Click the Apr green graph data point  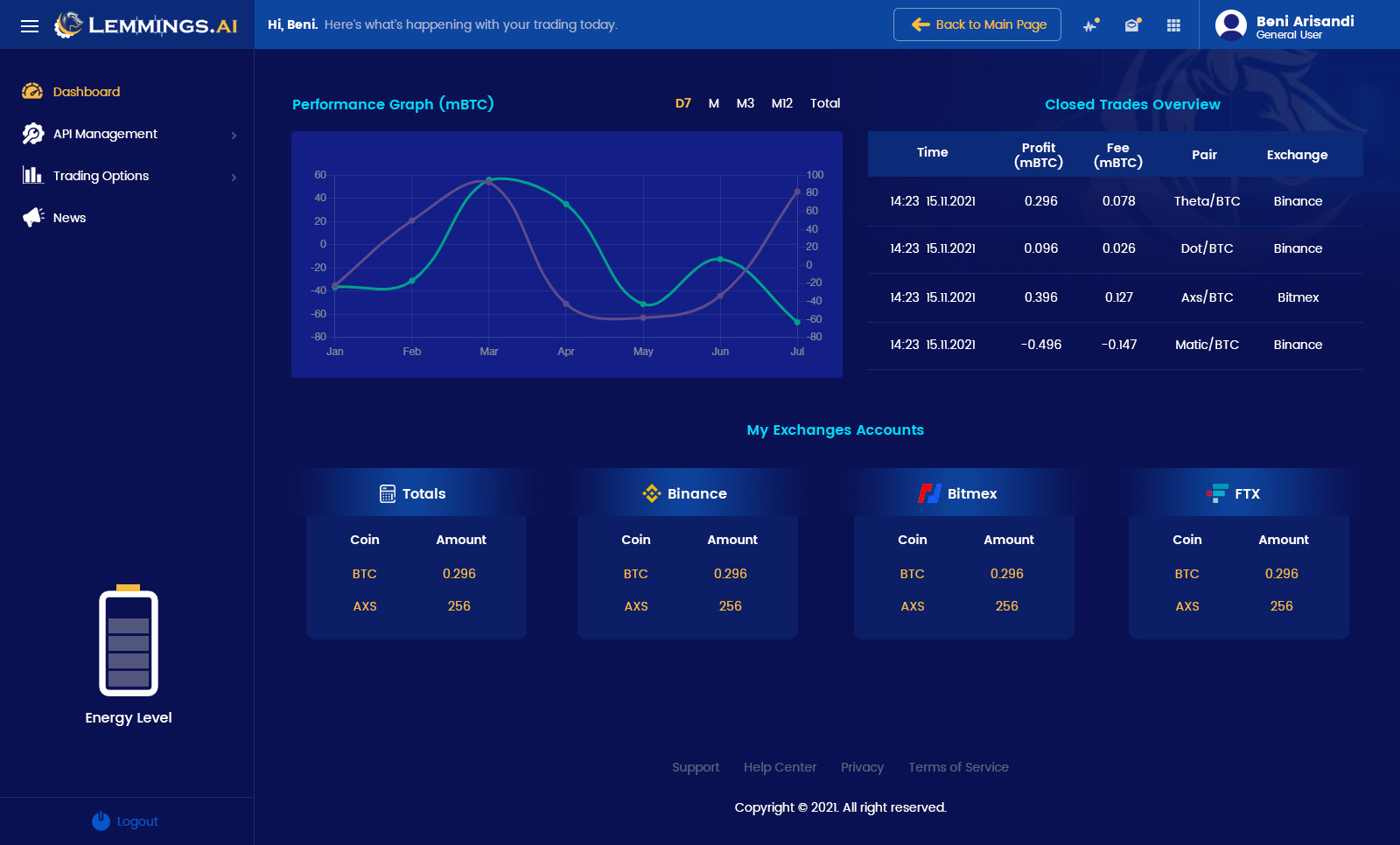point(566,205)
